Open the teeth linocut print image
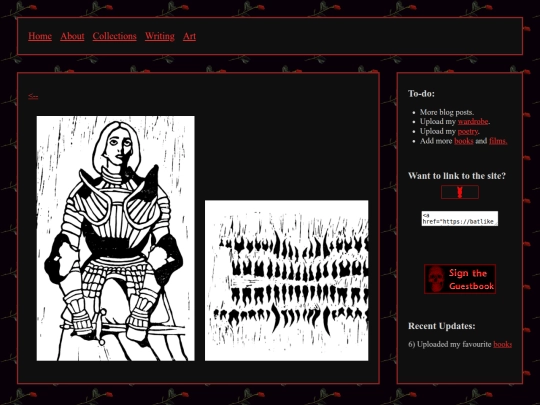This screenshot has height=405, width=540. coord(287,281)
